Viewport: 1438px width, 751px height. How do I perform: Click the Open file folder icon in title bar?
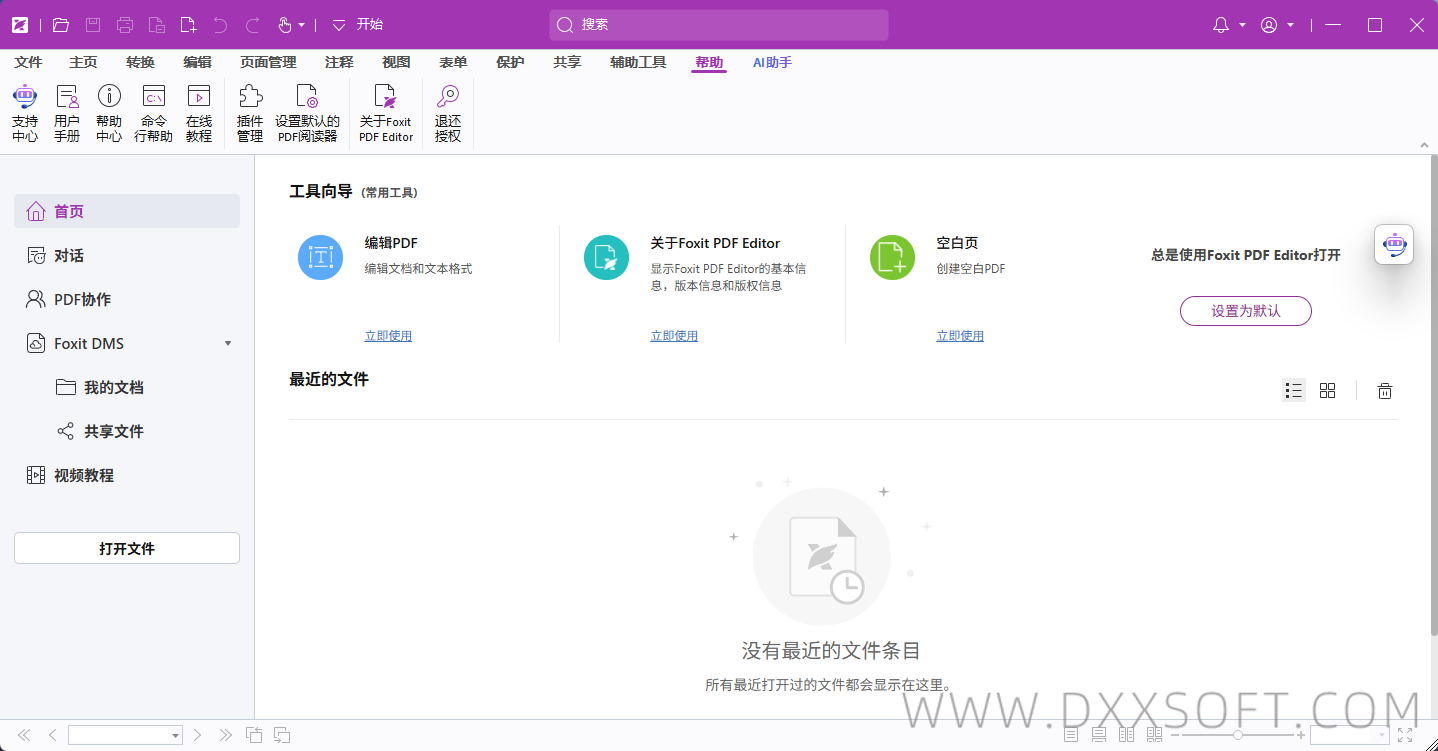61,25
